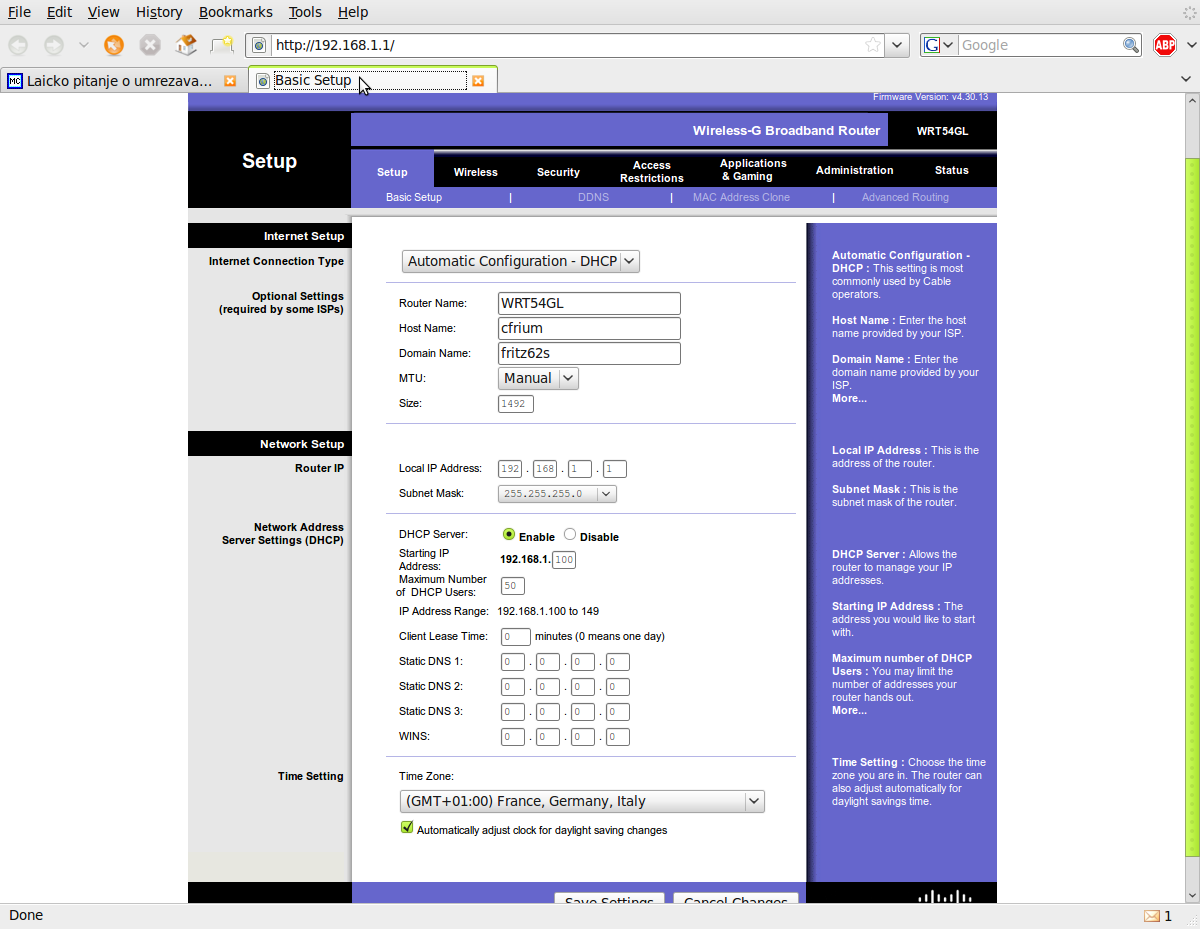The height and width of the screenshot is (929, 1200).
Task: Open the Administration tab
Action: pyautogui.click(x=854, y=170)
